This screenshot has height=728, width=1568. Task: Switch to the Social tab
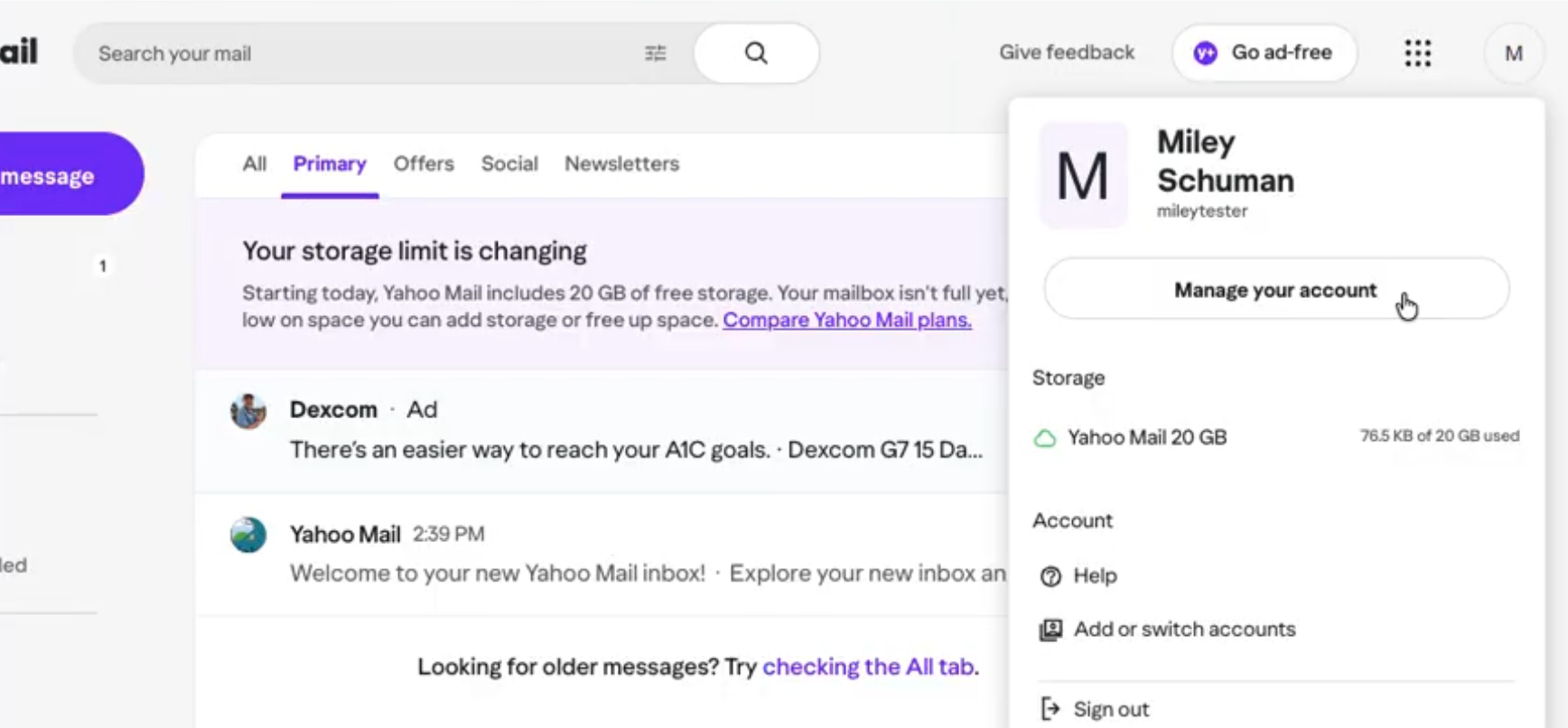509,163
